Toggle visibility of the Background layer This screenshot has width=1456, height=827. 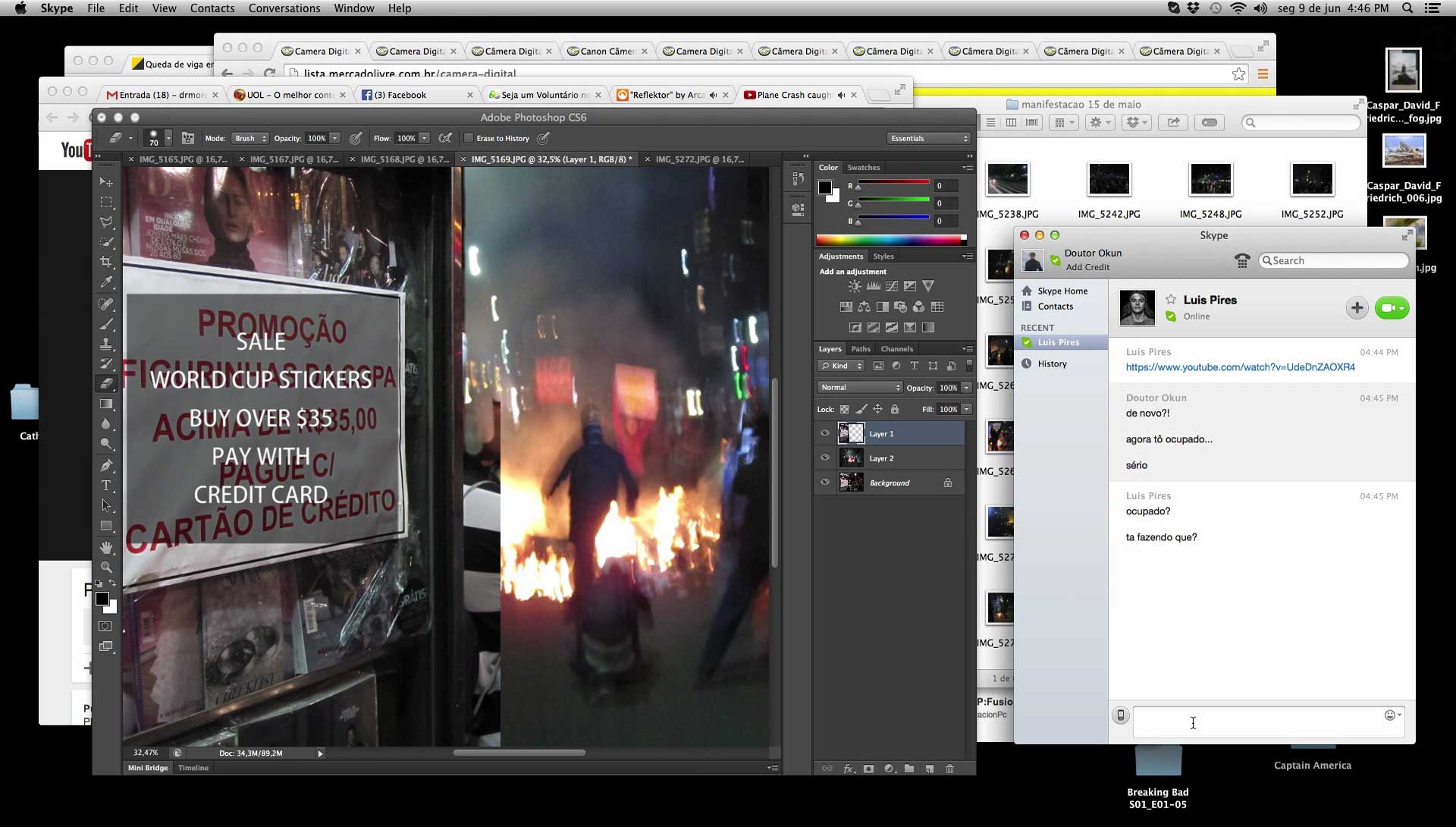(825, 483)
